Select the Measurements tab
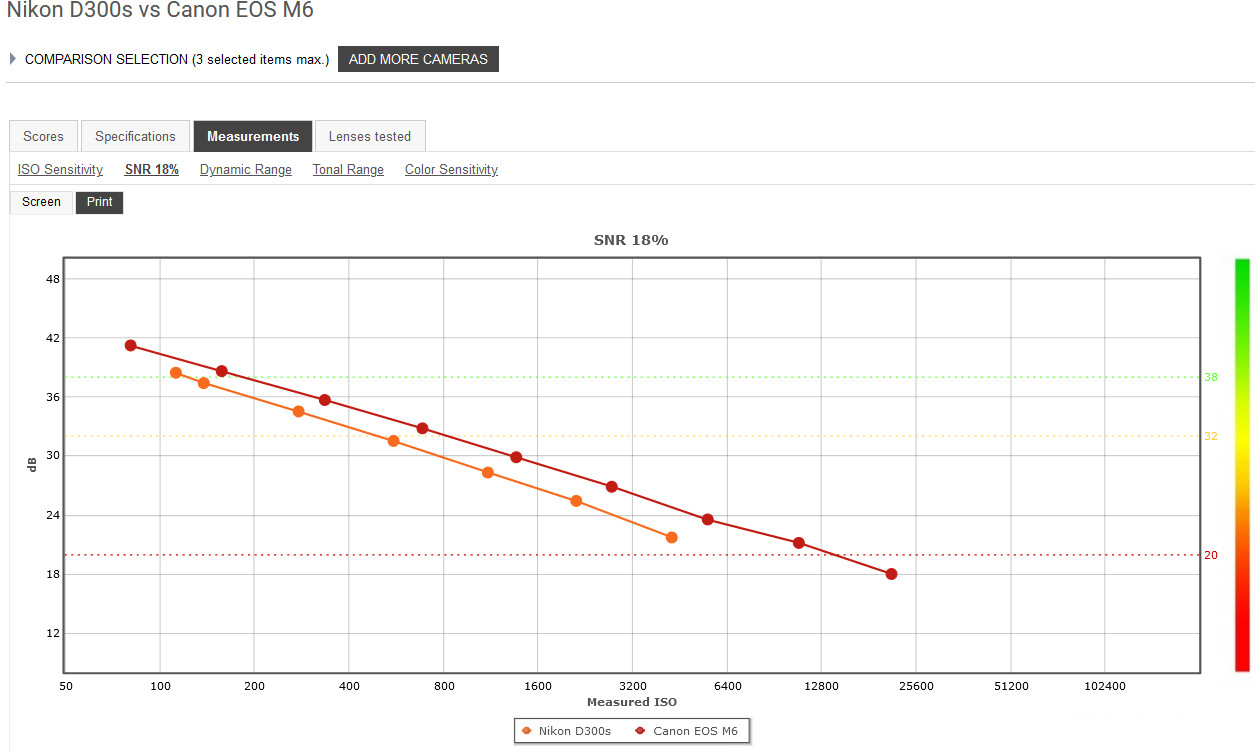This screenshot has width=1255, height=753. [253, 136]
